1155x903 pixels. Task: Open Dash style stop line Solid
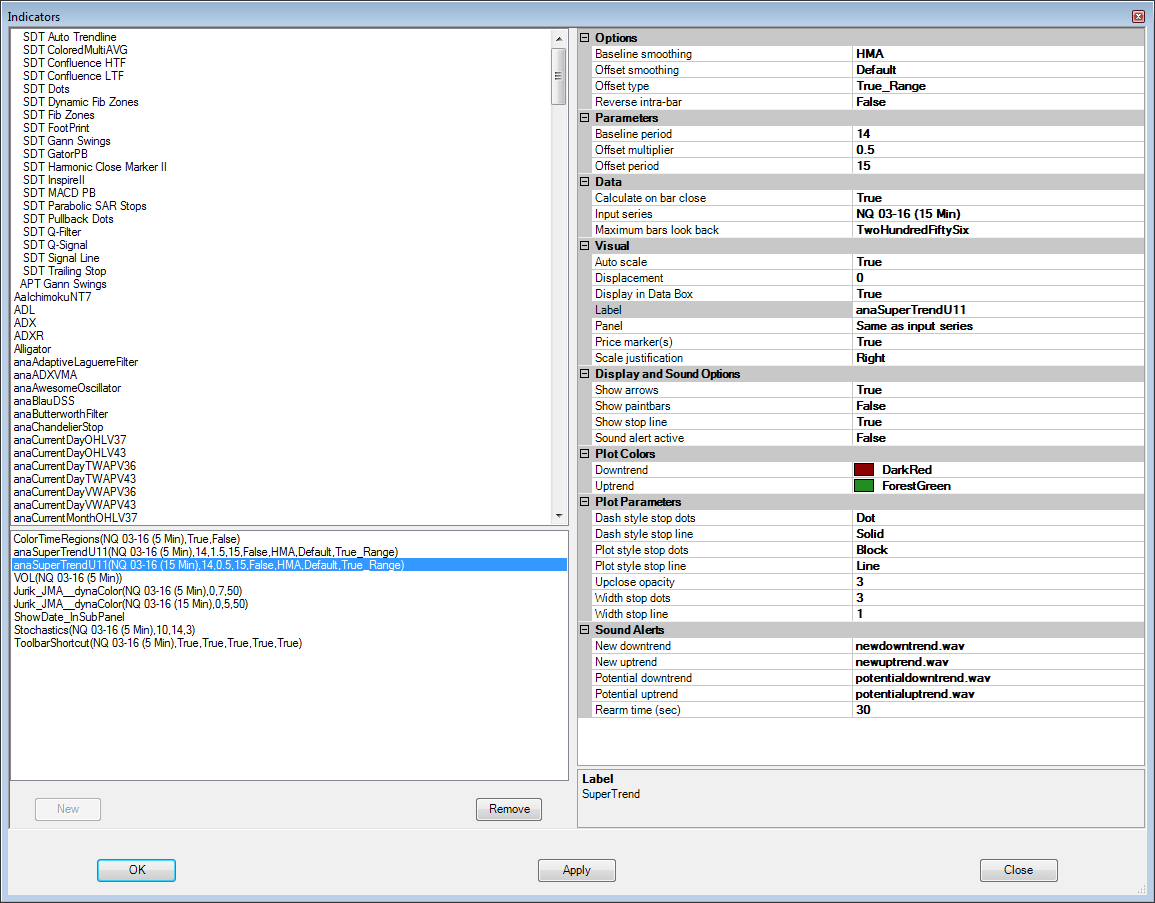998,534
